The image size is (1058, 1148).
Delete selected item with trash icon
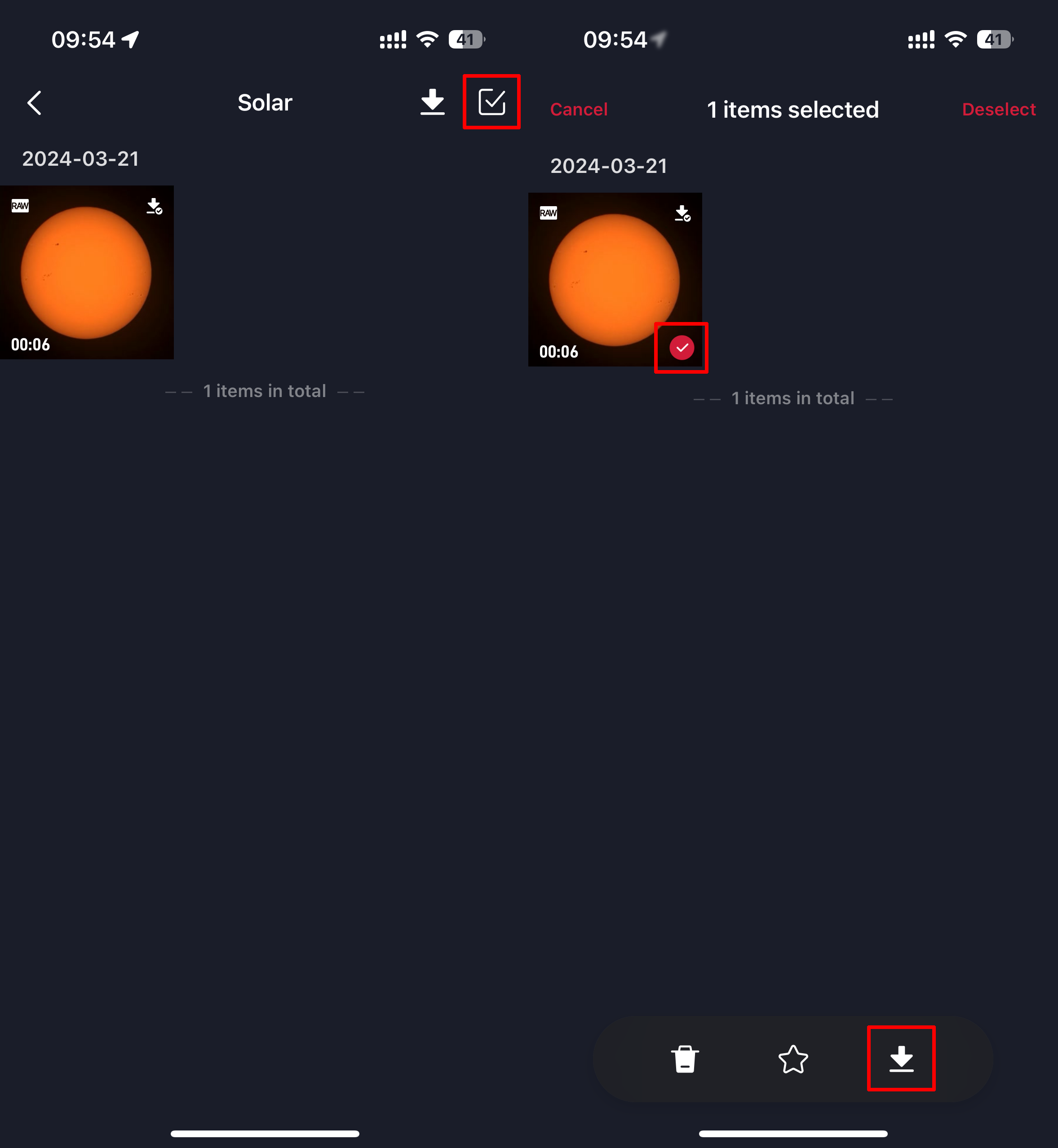point(685,1059)
